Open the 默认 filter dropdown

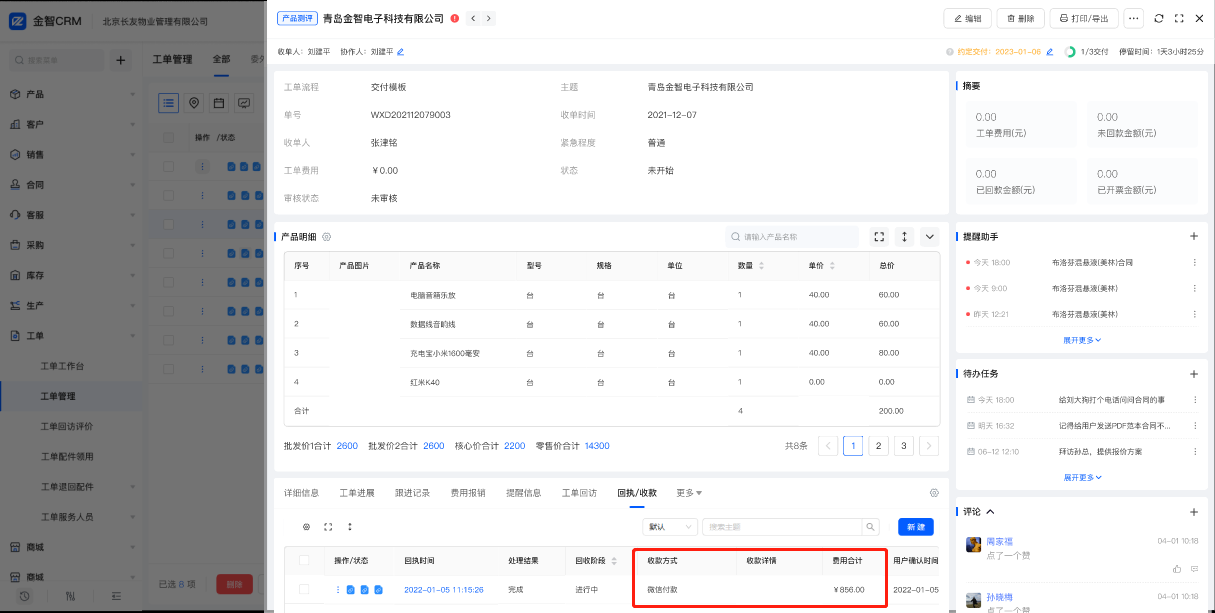[671, 526]
